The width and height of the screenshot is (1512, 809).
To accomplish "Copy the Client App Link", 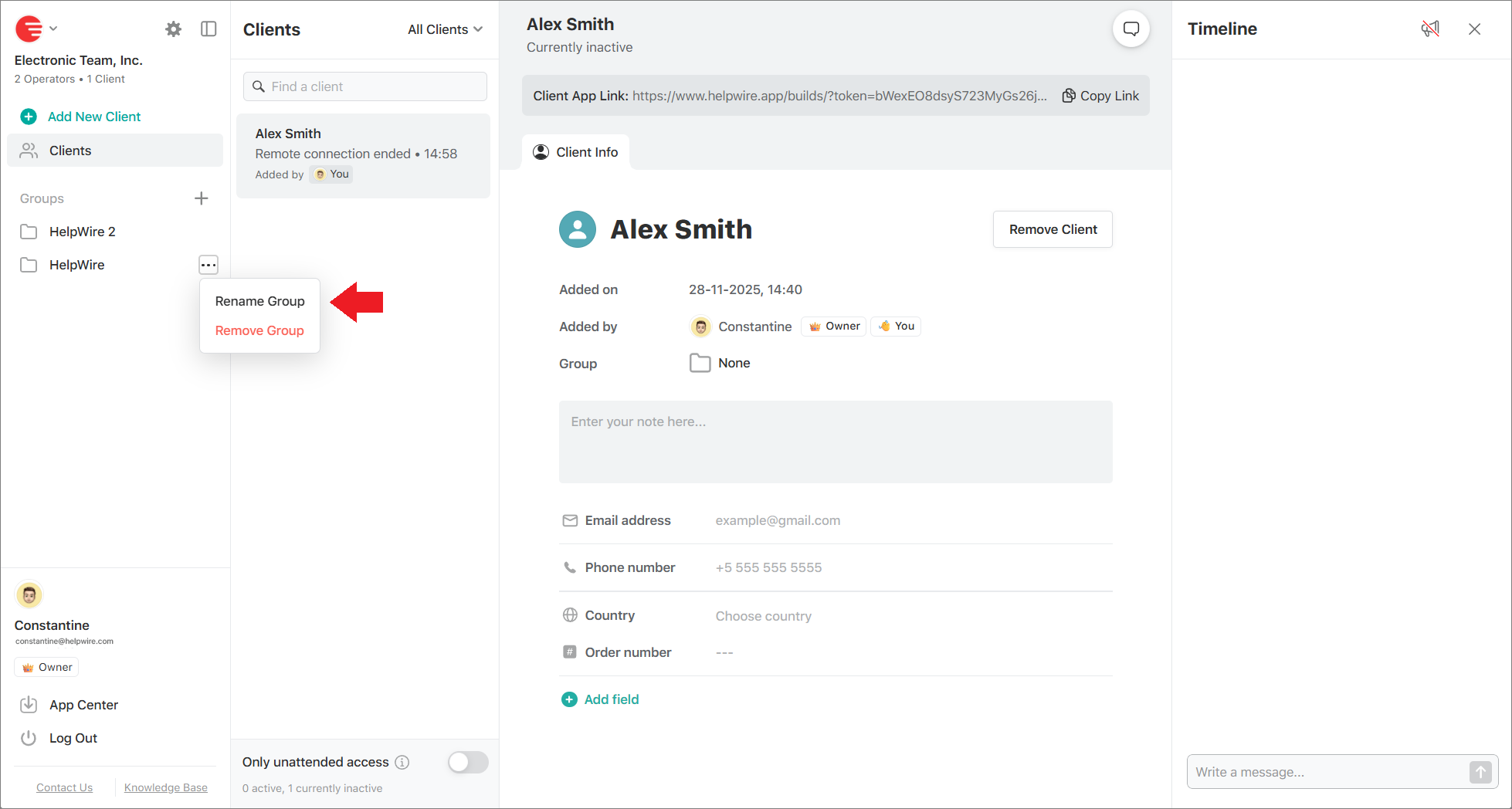I will click(x=1100, y=95).
